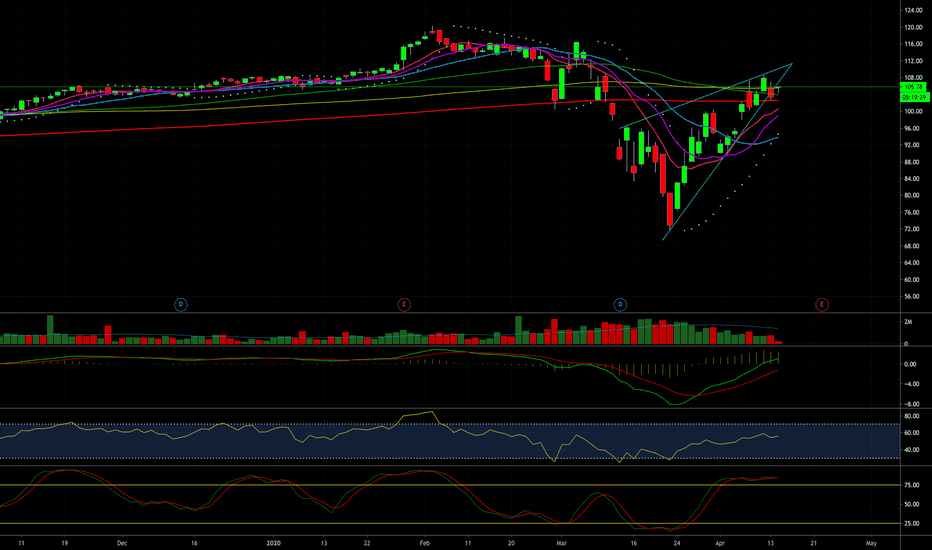Select the 50.00 stochastic scale label
Viewport: 932px width, 550px height.
[x=912, y=504]
